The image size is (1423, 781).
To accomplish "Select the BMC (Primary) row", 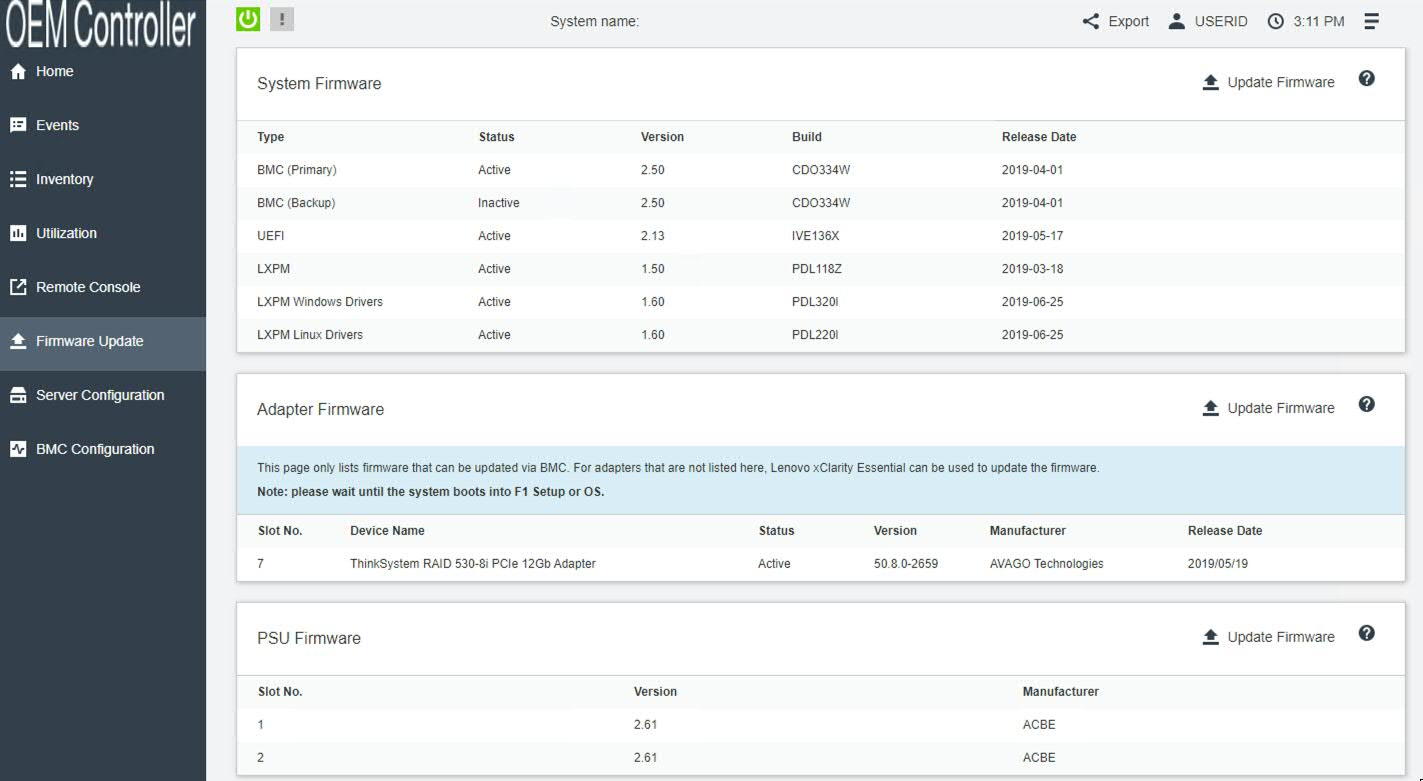I will pos(820,170).
